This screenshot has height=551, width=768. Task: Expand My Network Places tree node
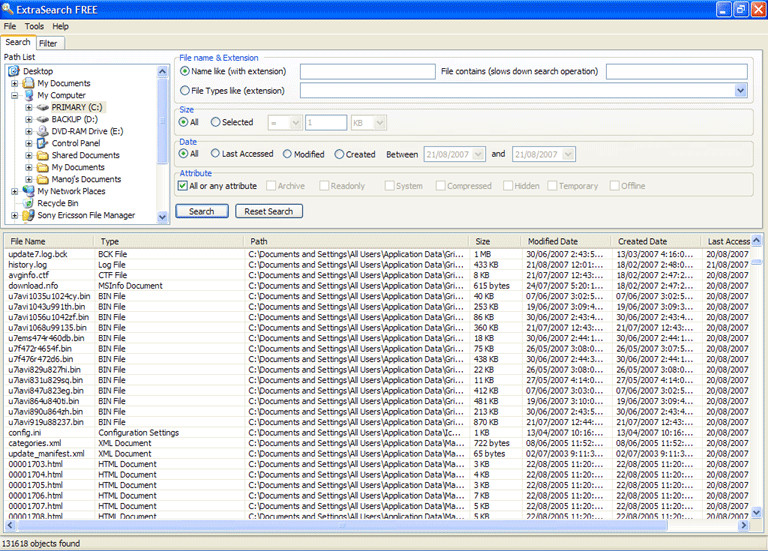(15, 191)
